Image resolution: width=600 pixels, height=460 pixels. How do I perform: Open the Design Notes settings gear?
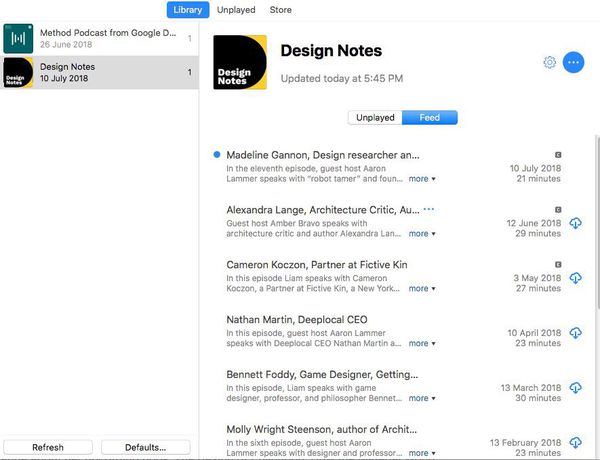tap(549, 62)
